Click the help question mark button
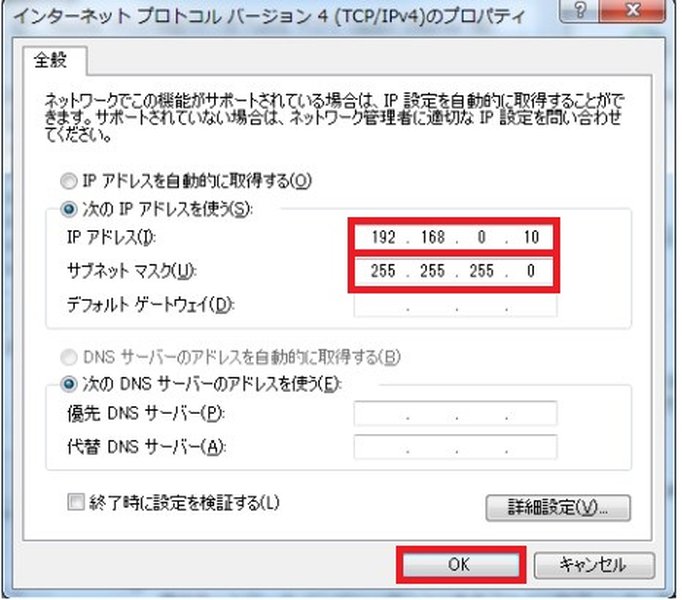 coord(580,10)
